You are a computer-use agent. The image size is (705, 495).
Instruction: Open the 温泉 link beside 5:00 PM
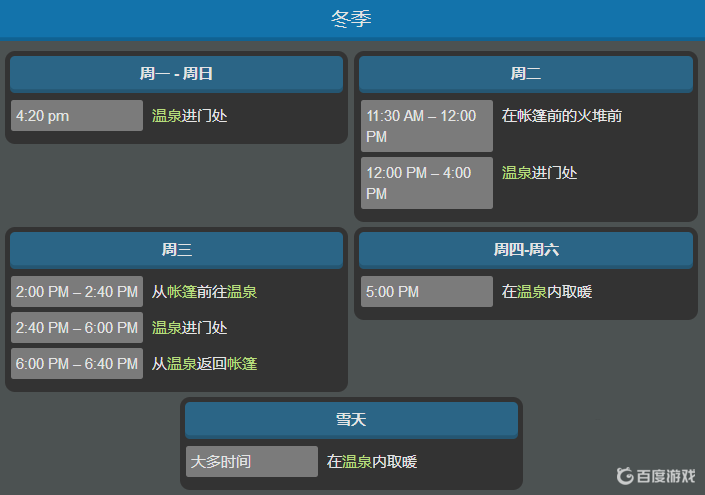point(531,291)
